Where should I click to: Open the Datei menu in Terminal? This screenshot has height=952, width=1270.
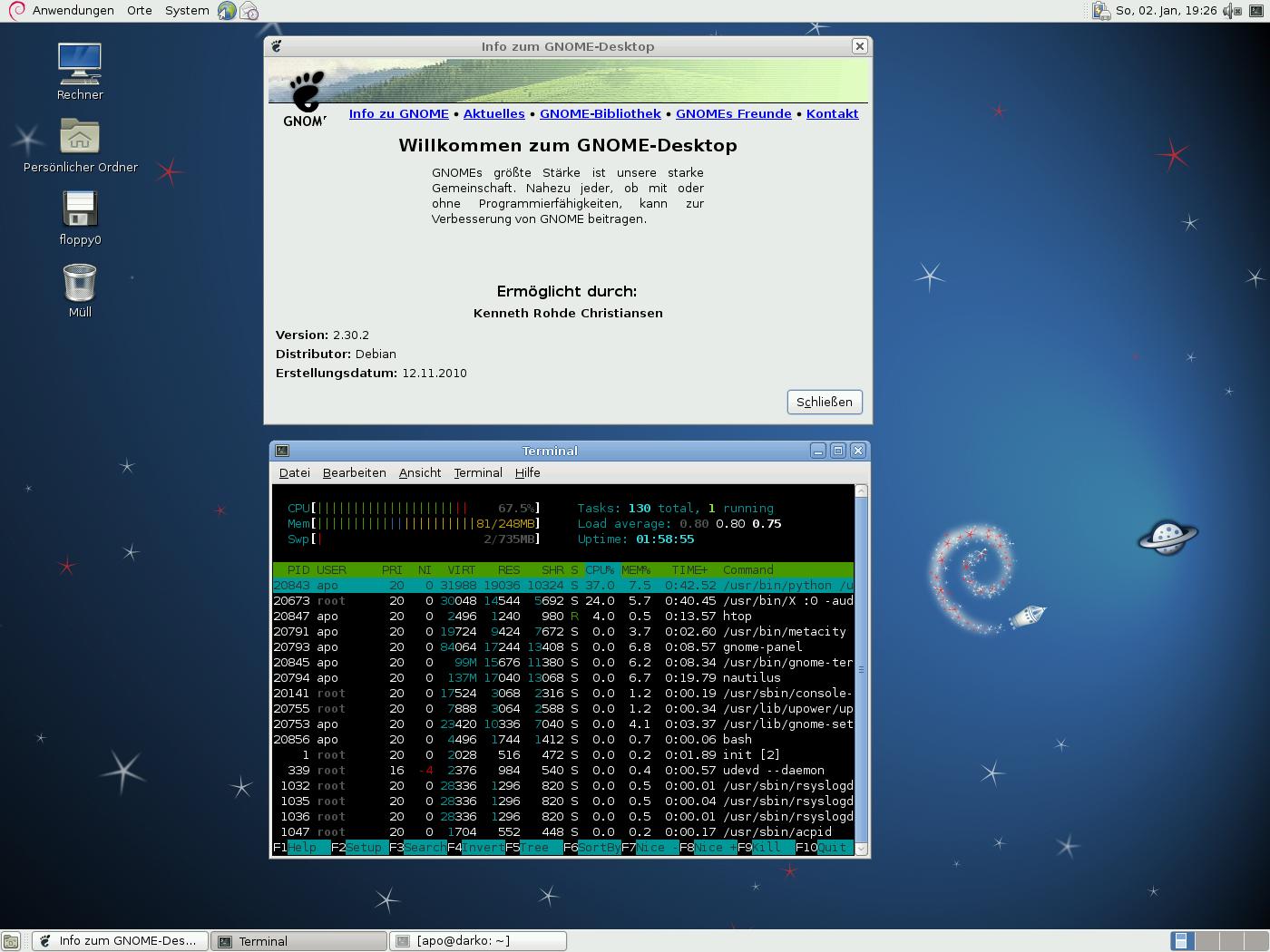pos(295,472)
